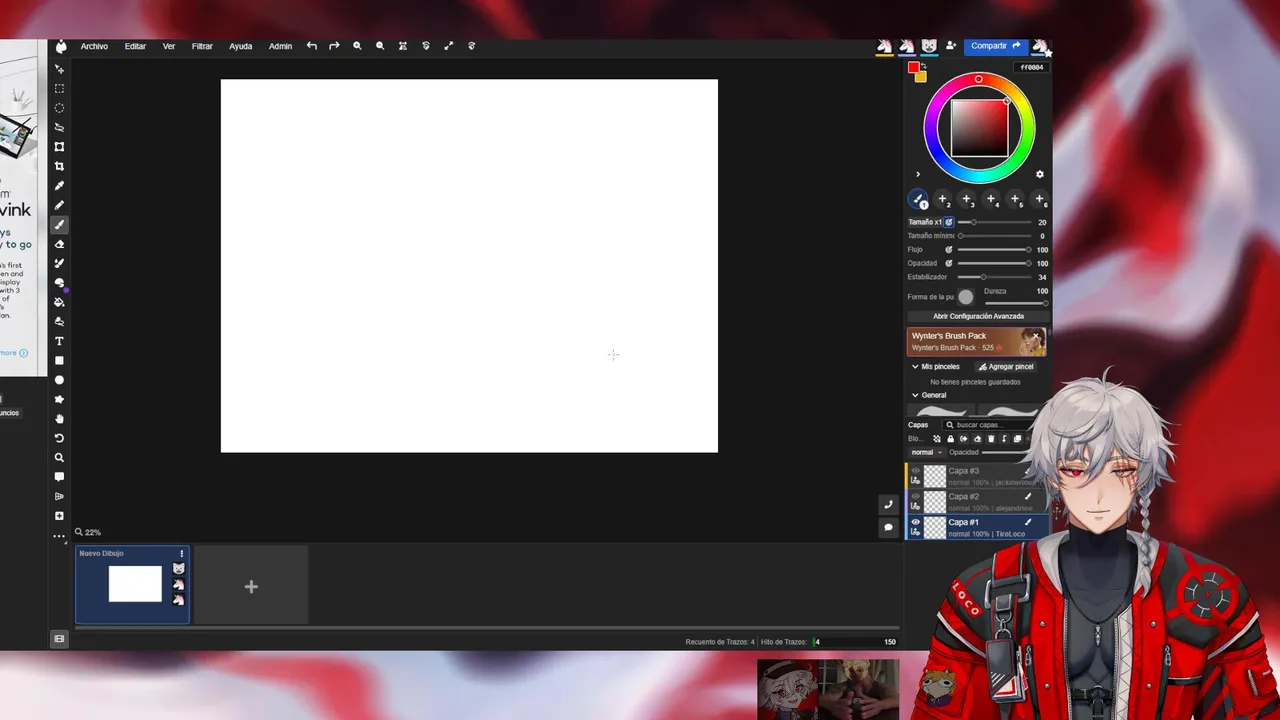The image size is (1280, 720).
Task: Toggle transparency lock checkerboard icon in Capas
Action: point(937,439)
